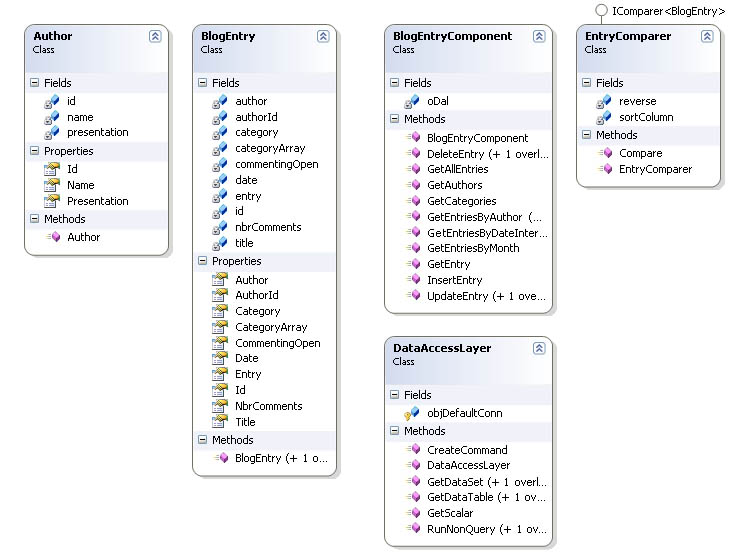Screen dimensions: 738x558
Task: Collapse Fields section in EntryComparer class
Action: (586, 83)
